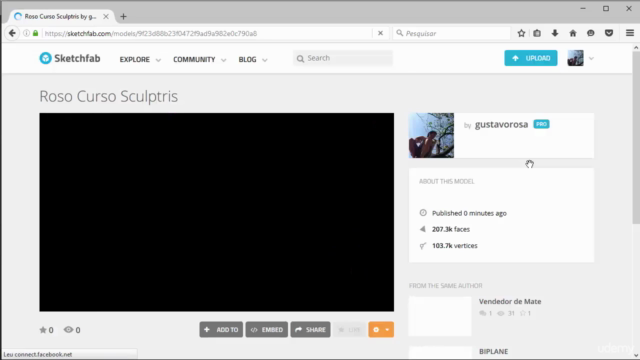Go to the browser home page icon
The image size is (640, 360).
click(x=573, y=33)
